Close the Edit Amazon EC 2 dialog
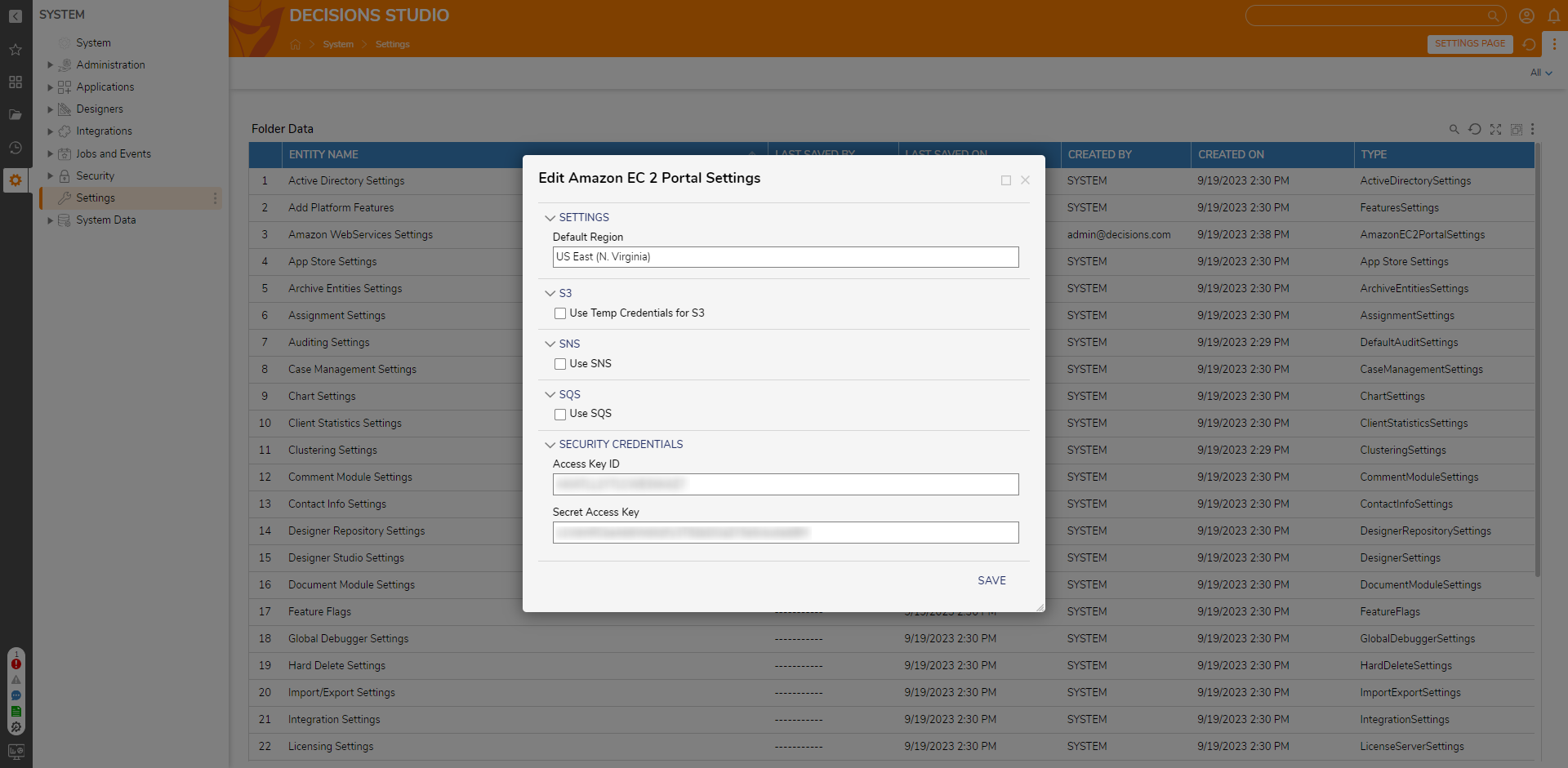Image resolution: width=1568 pixels, height=768 pixels. coord(1026,180)
